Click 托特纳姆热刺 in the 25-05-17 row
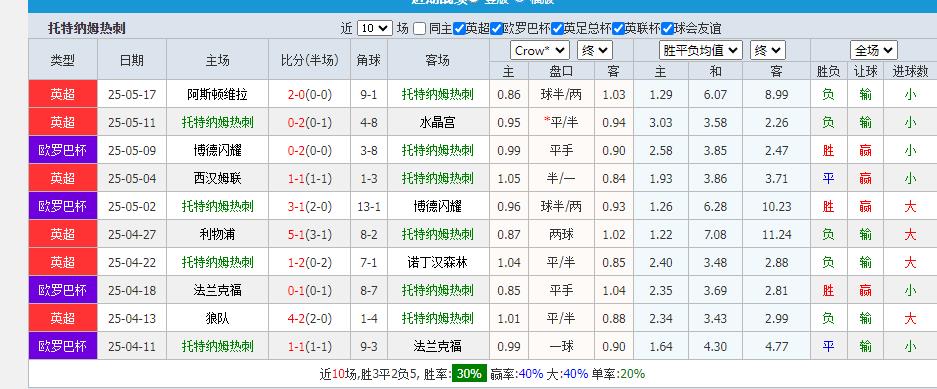This screenshot has height=389, width=937. [438, 94]
